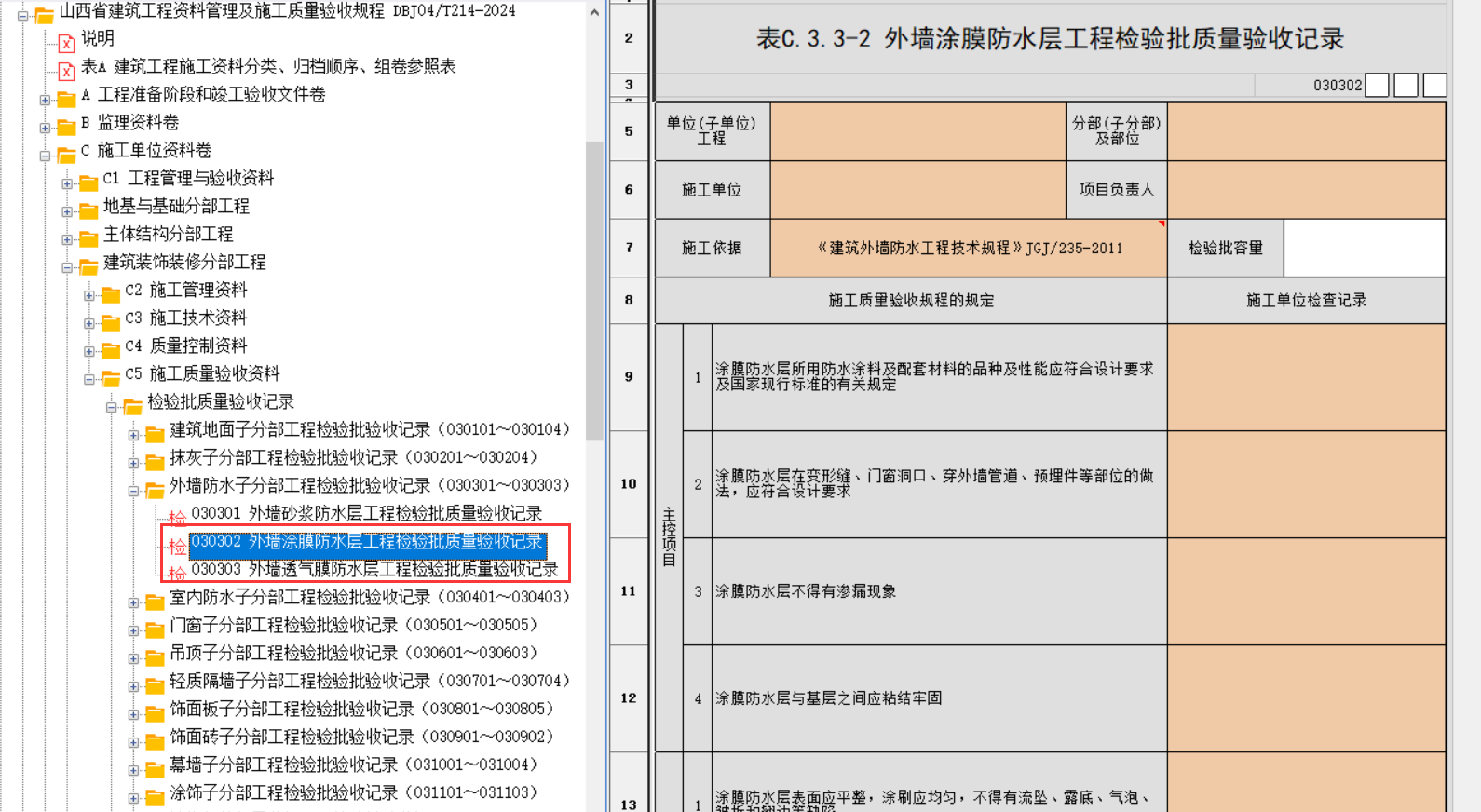Select 030301 外墙砂浆防水层 record in tree

pos(366,513)
